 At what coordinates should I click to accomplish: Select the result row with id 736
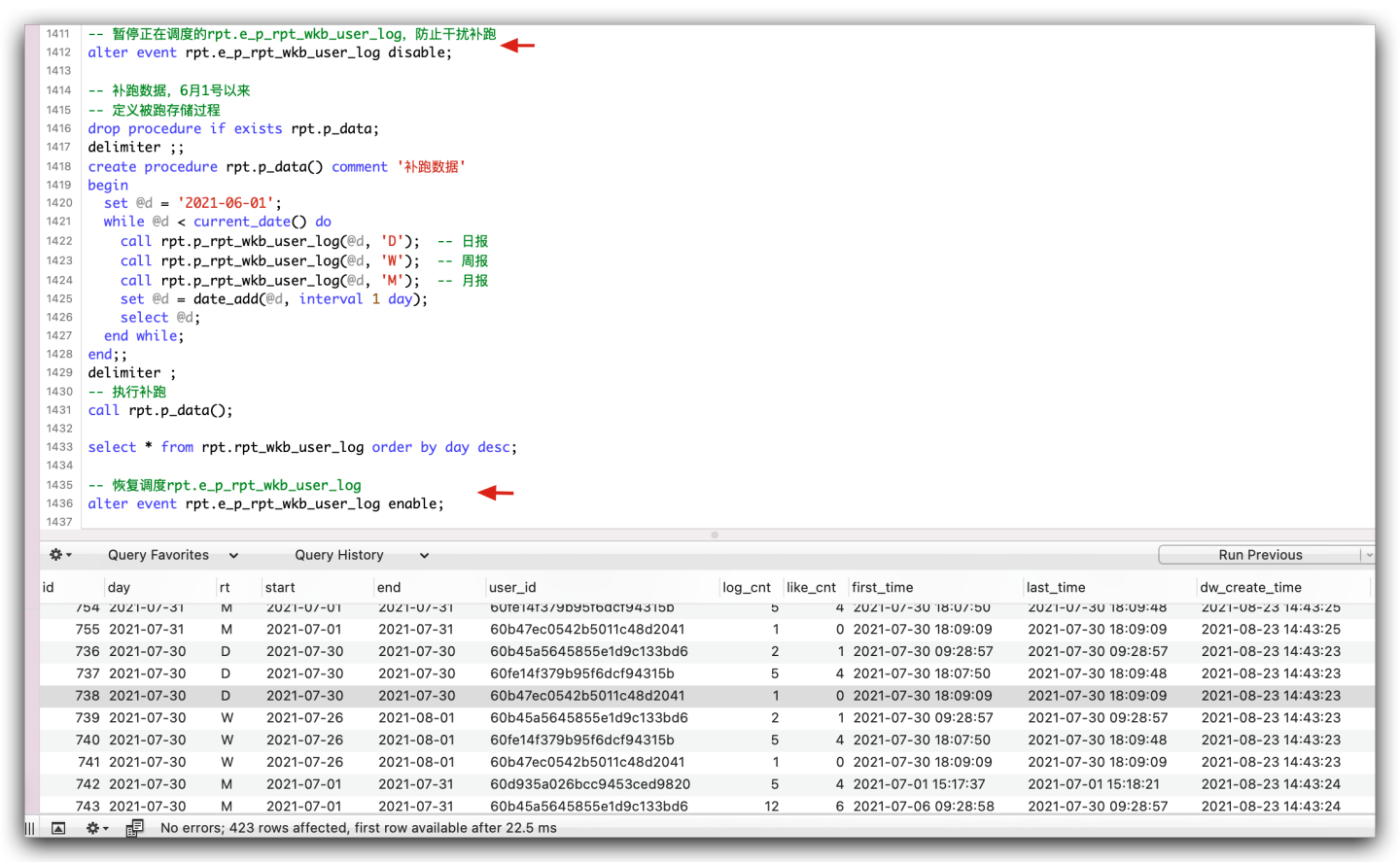point(707,652)
